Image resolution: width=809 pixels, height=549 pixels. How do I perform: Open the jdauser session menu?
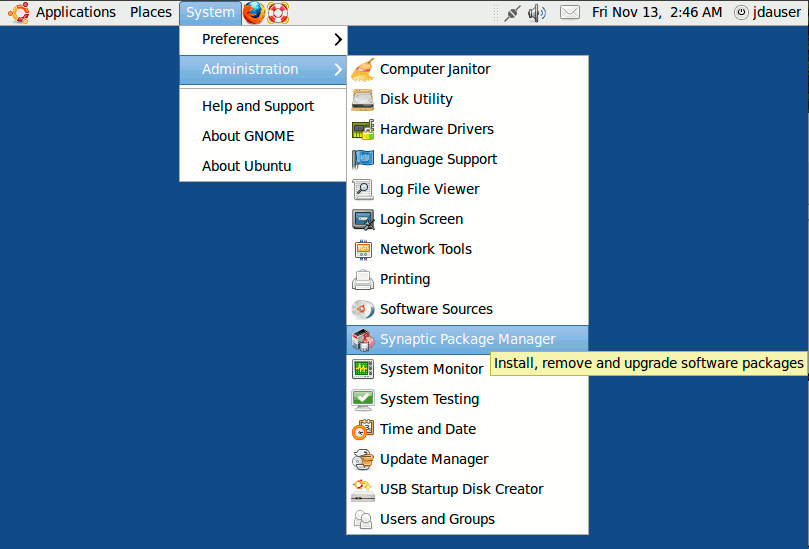768,13
